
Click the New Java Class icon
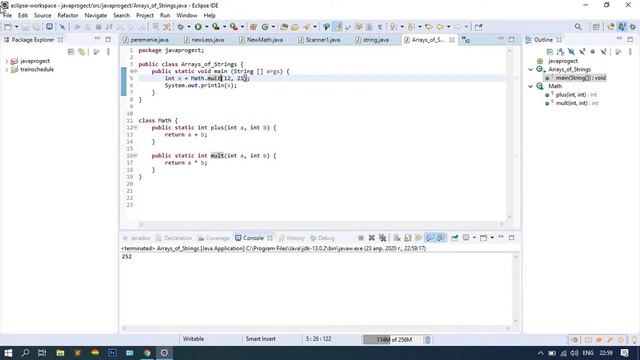[x=265, y=27]
